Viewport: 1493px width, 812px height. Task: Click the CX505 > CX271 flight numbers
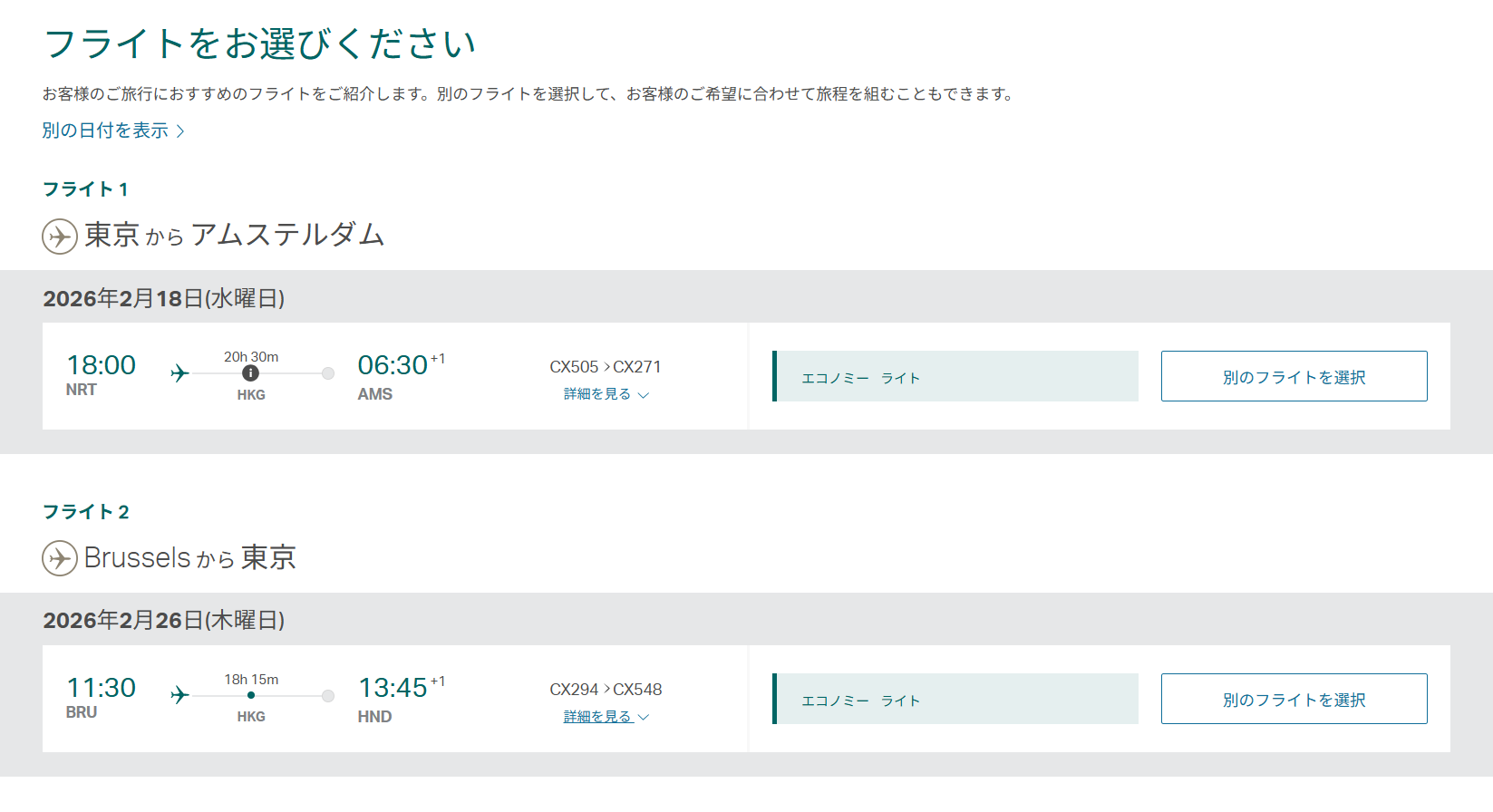click(x=606, y=367)
